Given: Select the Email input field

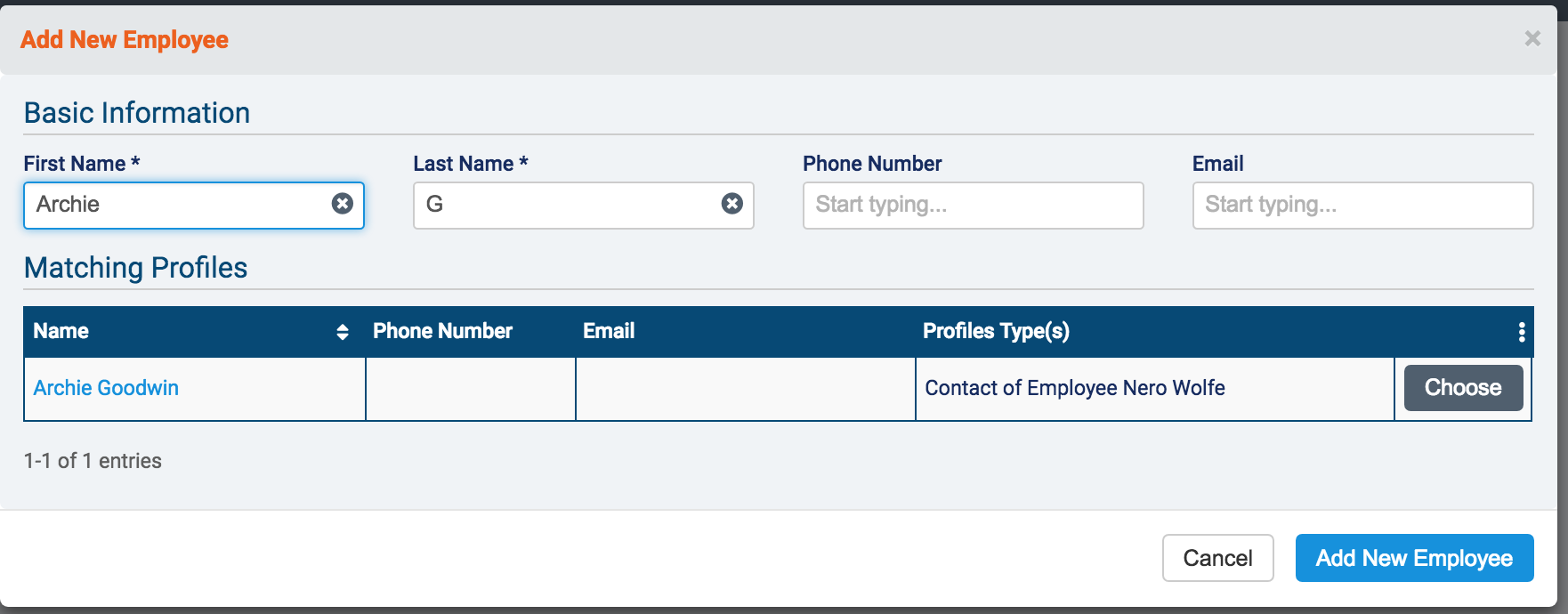Looking at the screenshot, I should [1362, 205].
